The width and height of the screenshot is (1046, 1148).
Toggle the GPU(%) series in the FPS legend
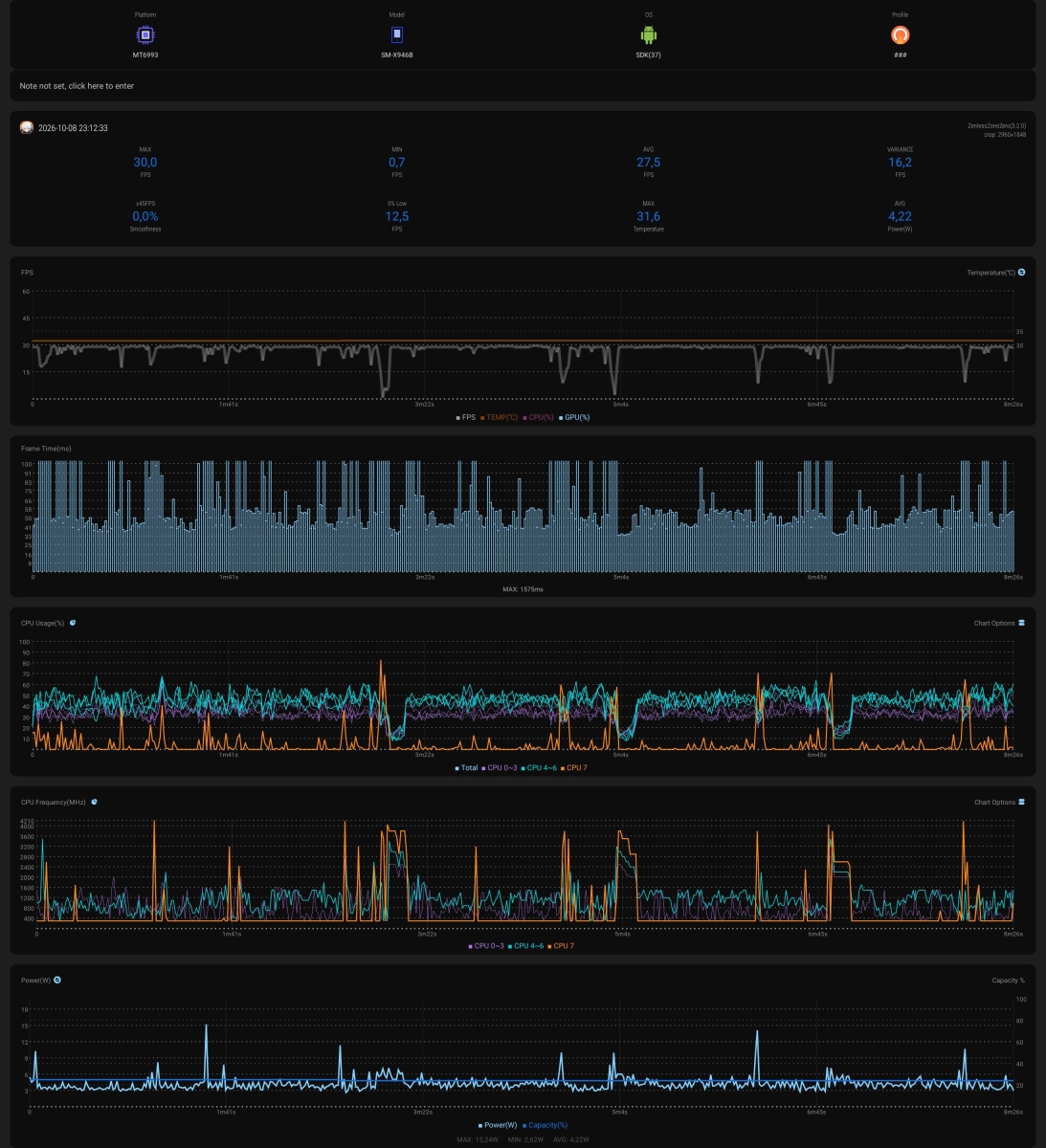click(574, 417)
